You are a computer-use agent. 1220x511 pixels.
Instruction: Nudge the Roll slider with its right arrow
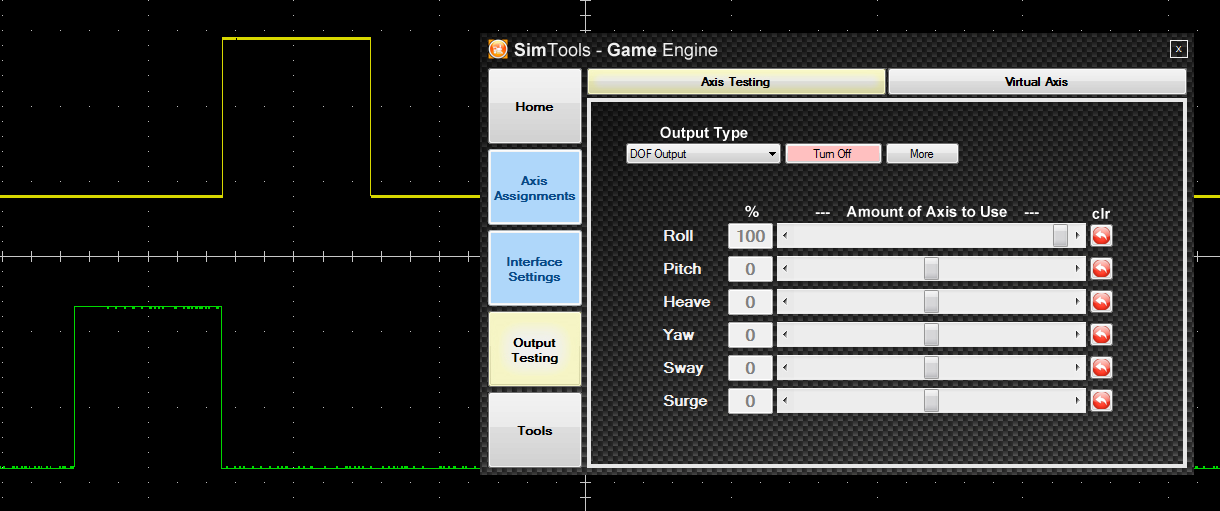click(x=1077, y=236)
